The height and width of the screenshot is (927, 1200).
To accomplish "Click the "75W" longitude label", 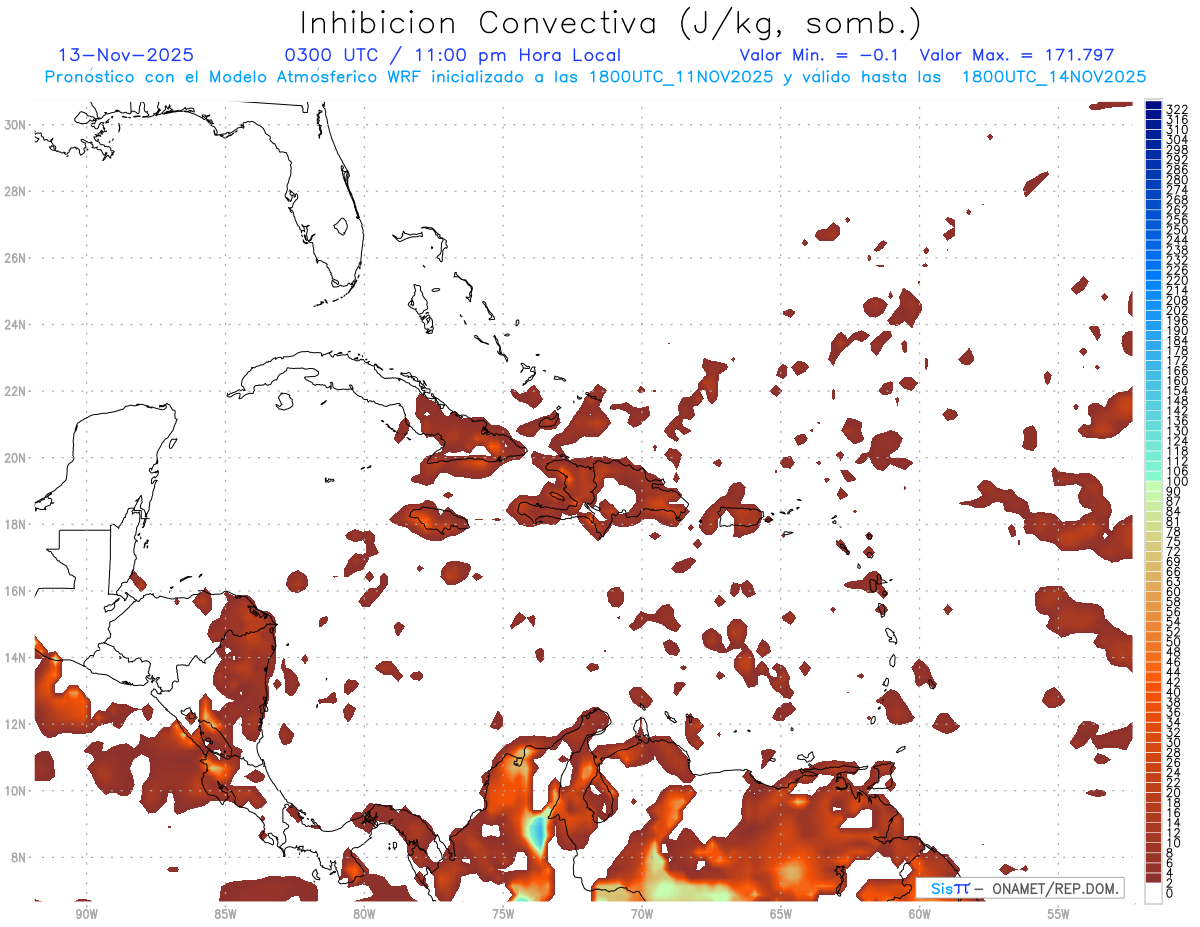I will click(503, 914).
